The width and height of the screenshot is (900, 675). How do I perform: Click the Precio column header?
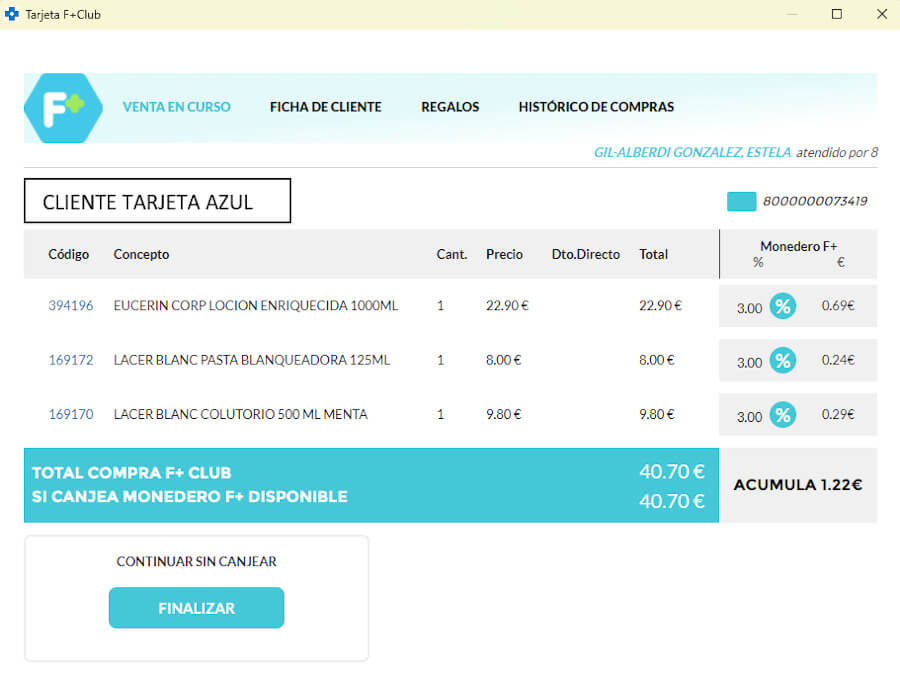504,254
